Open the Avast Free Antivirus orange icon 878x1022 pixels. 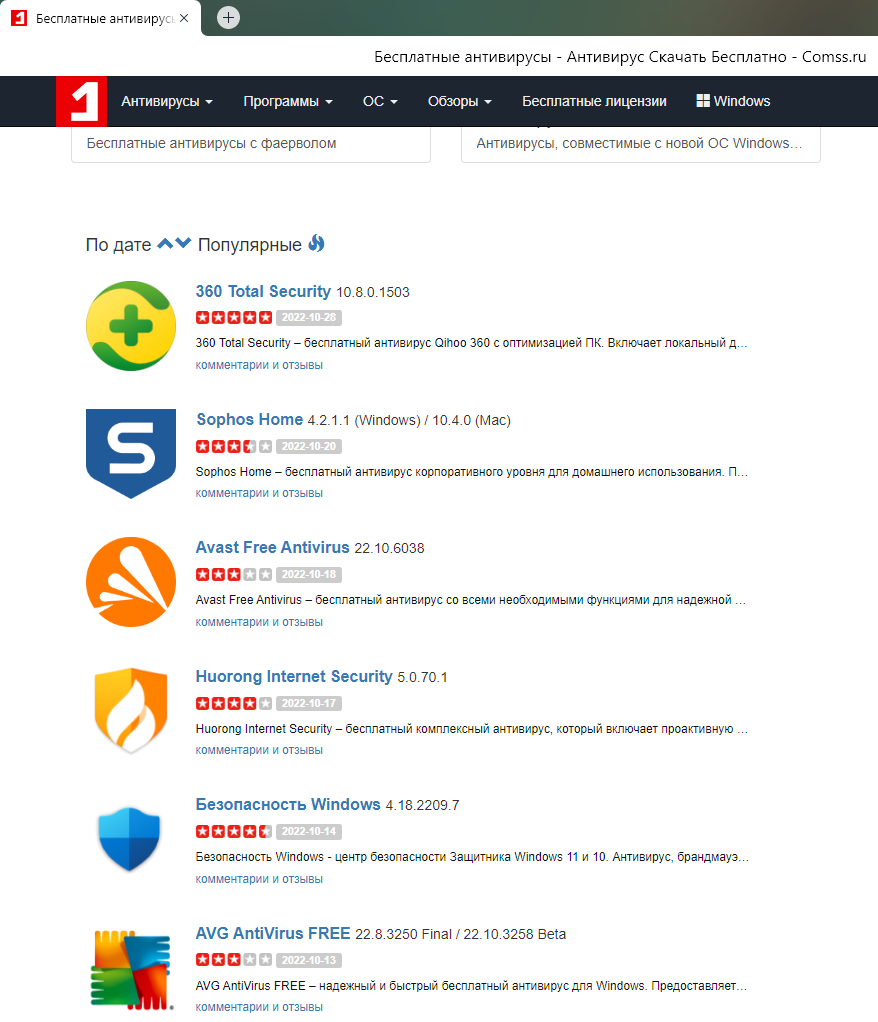click(x=131, y=582)
